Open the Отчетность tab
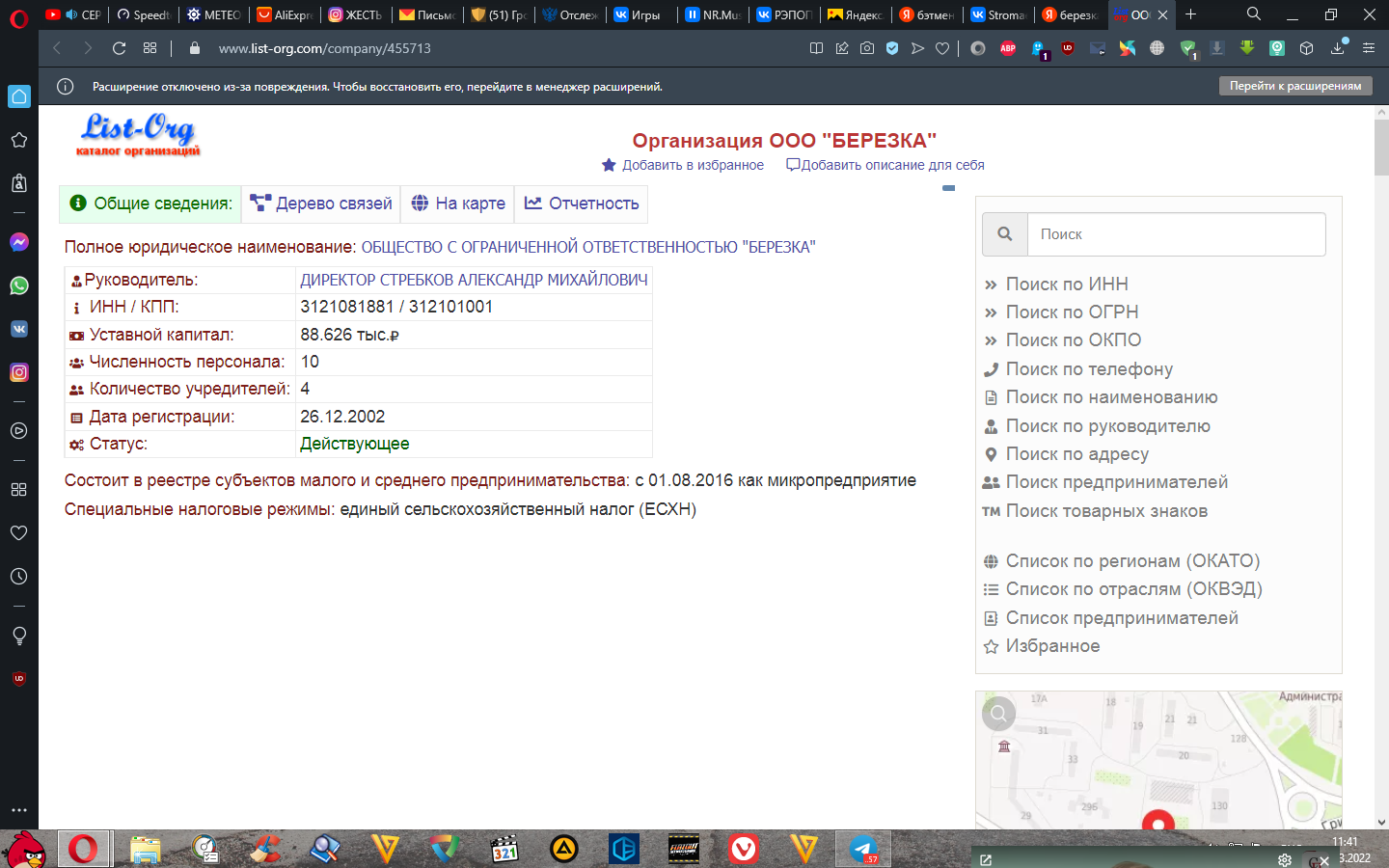Image resolution: width=1389 pixels, height=868 pixels. point(582,203)
